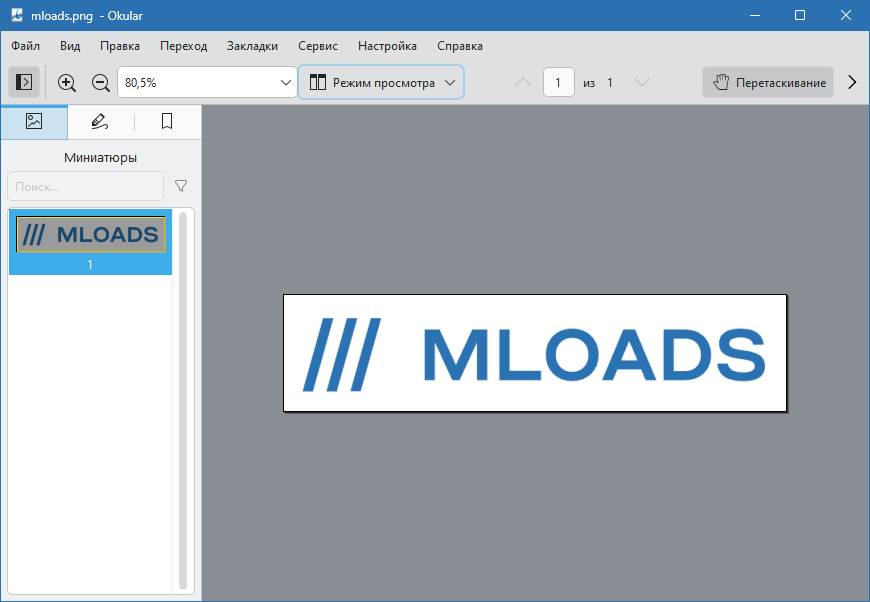Click the previous page arrow button
870x602 pixels.
pyautogui.click(x=522, y=82)
